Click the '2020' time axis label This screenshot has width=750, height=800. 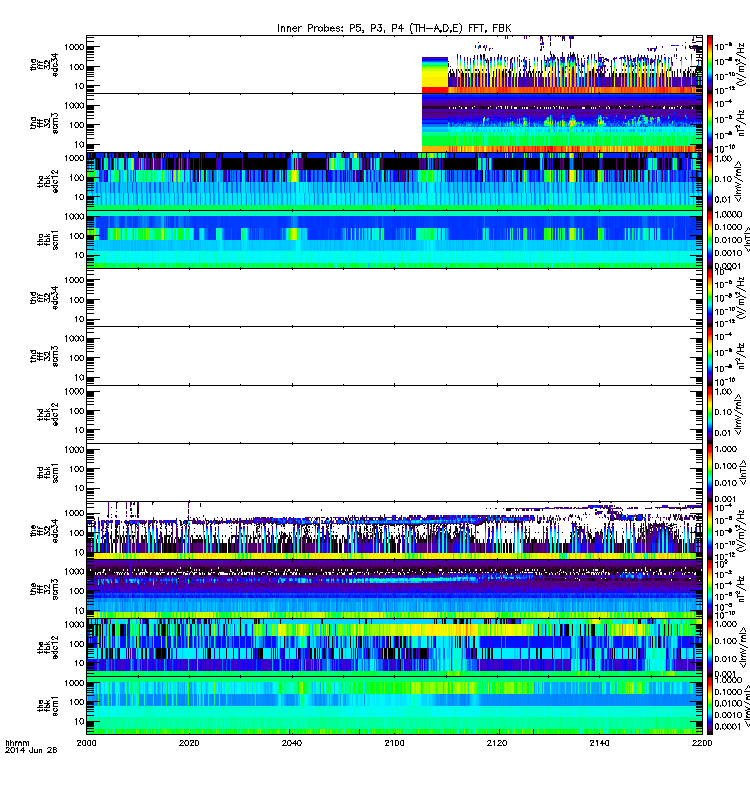point(189,743)
